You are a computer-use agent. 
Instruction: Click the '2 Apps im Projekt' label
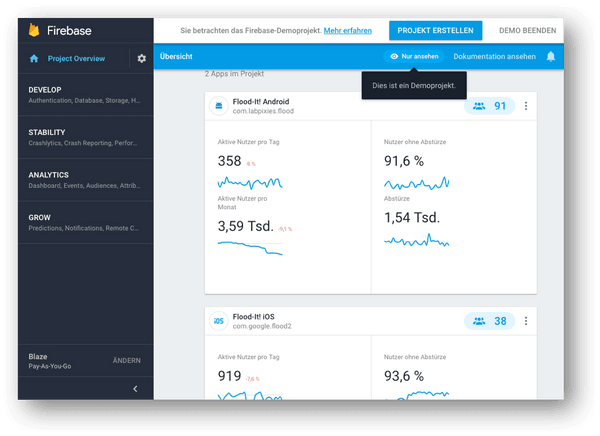click(x=234, y=74)
